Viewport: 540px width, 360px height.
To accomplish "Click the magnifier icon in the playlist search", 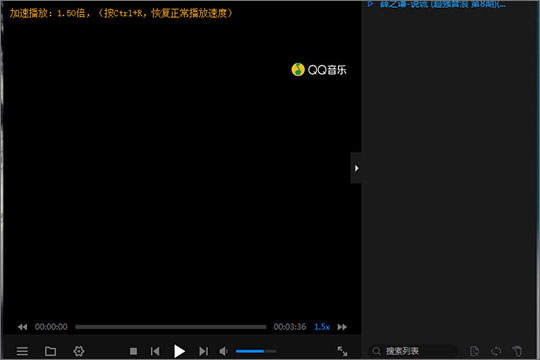I will 376,351.
